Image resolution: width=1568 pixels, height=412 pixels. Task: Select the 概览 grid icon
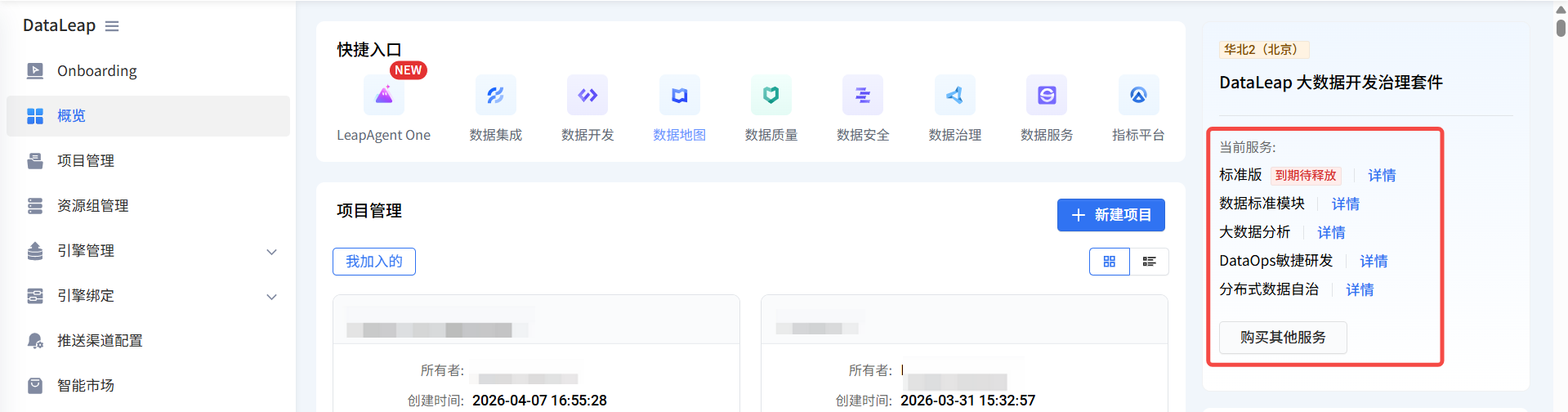click(35, 116)
